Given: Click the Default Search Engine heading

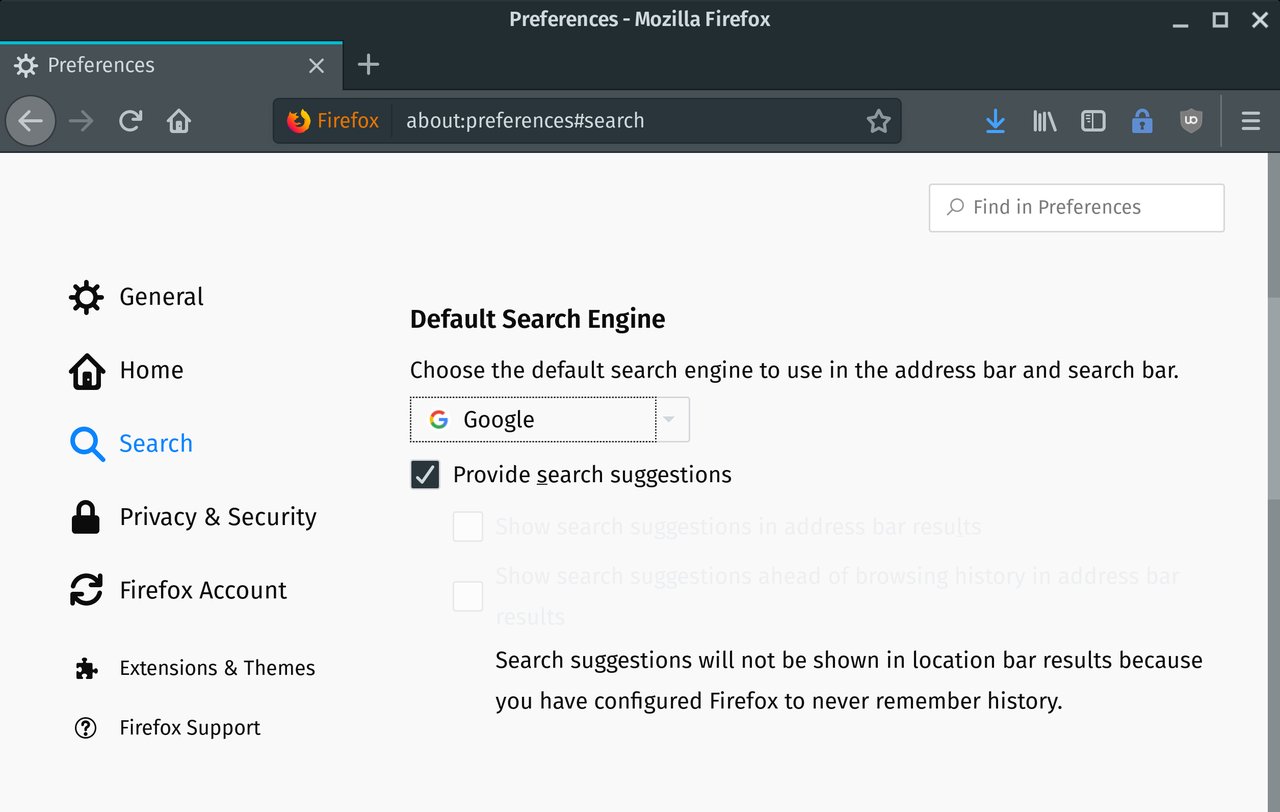Looking at the screenshot, I should pyautogui.click(x=538, y=319).
